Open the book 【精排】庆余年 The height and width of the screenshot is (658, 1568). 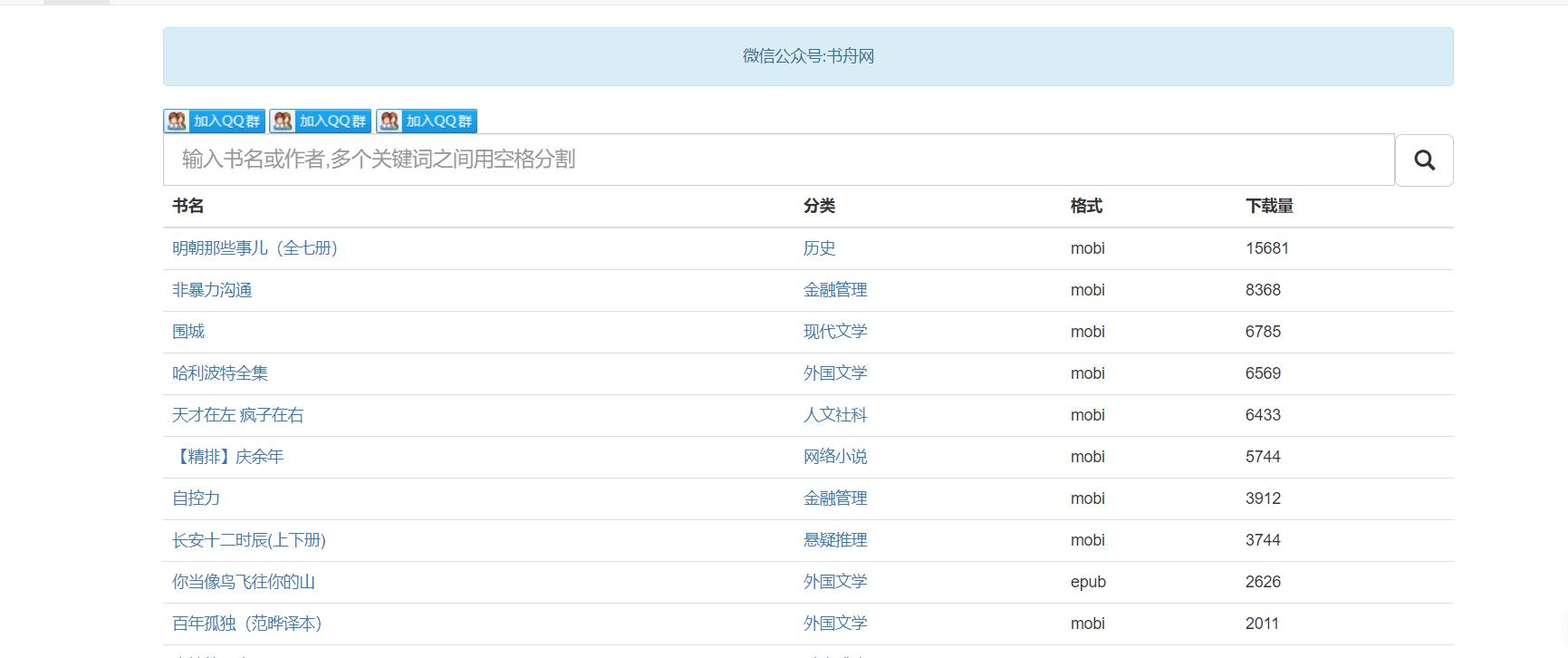coord(228,457)
